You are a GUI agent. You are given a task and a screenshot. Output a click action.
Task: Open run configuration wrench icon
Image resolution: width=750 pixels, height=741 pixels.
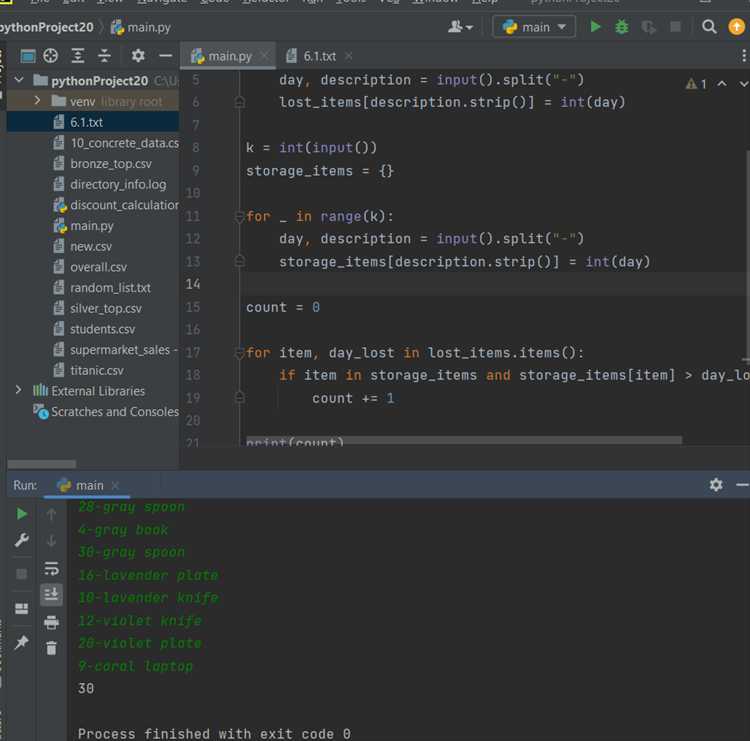pos(22,540)
